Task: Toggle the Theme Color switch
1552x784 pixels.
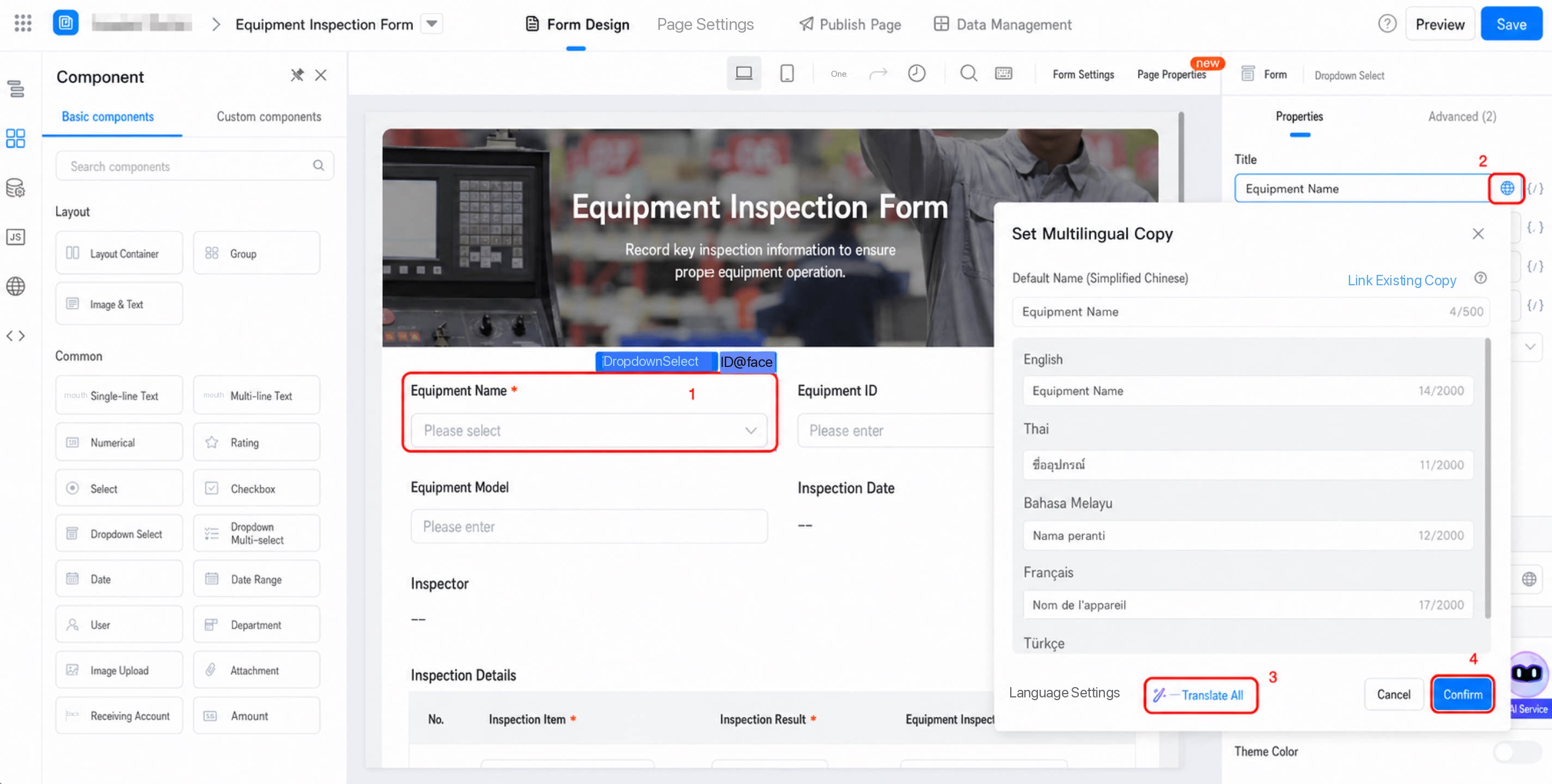Action: tap(1517, 751)
